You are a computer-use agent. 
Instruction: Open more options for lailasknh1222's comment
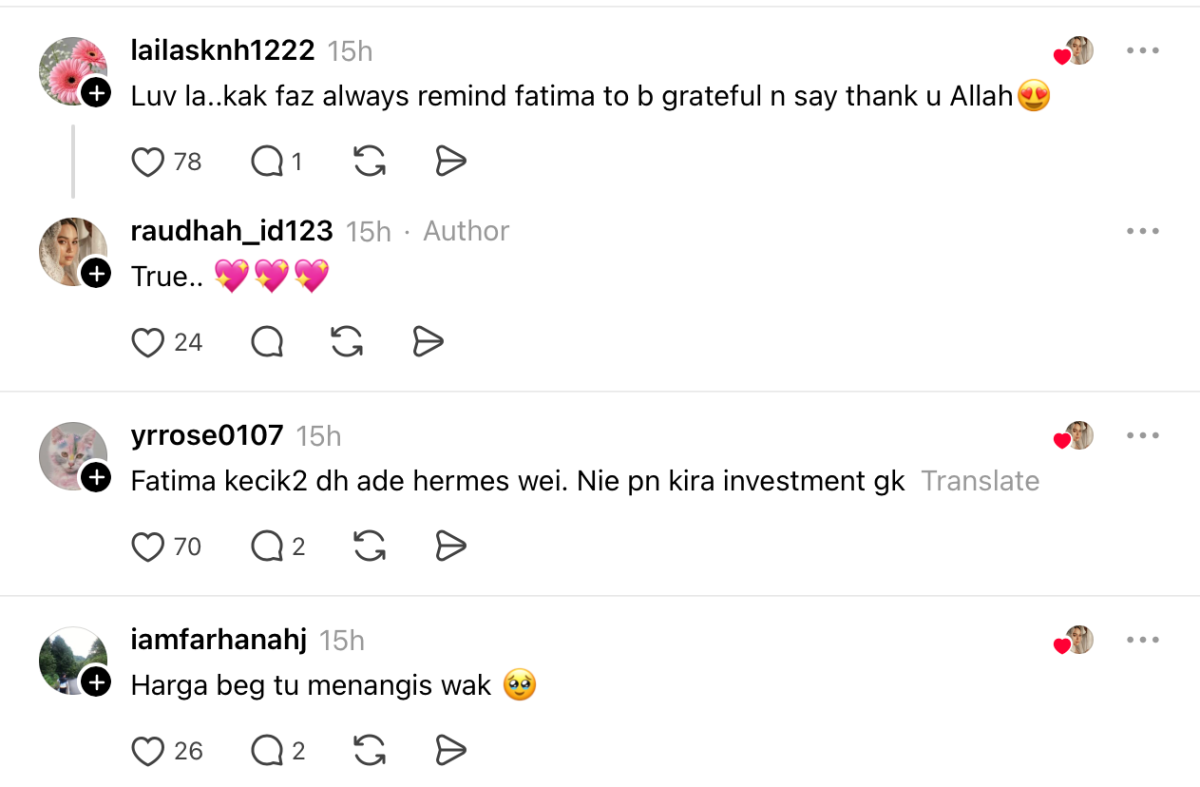click(x=1142, y=51)
